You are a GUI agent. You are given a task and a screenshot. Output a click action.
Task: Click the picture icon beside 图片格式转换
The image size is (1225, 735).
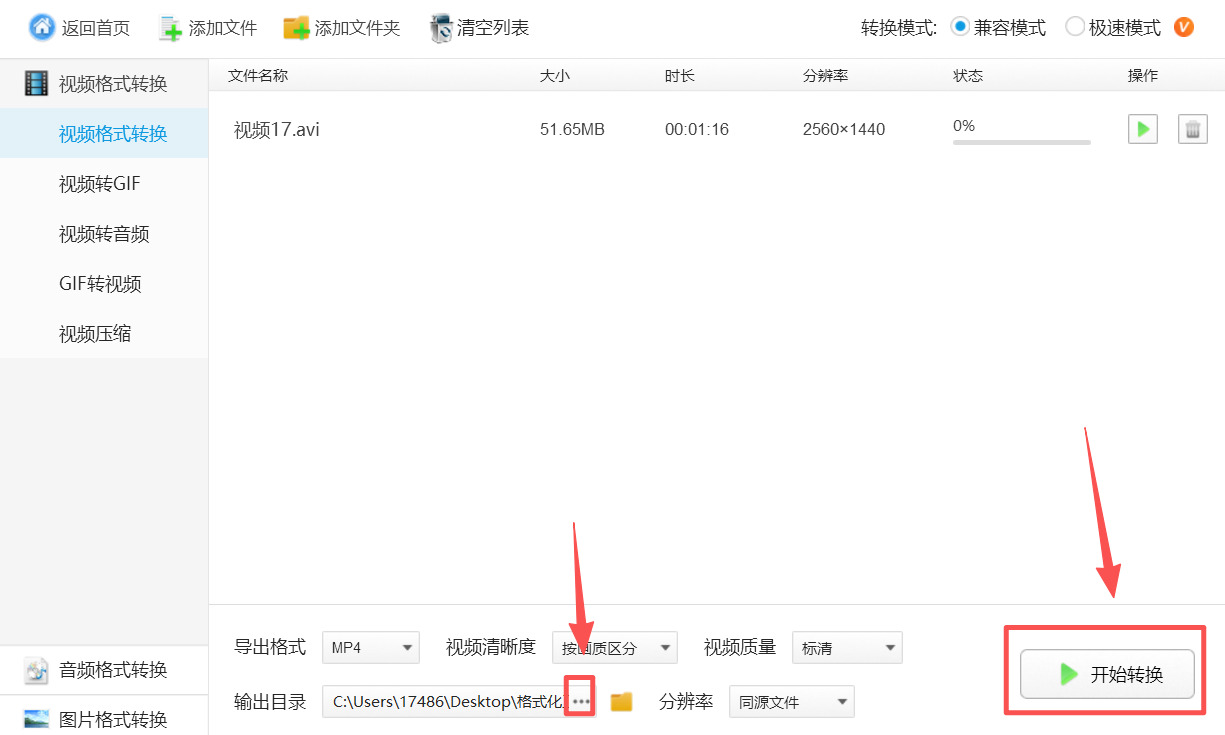[36, 718]
